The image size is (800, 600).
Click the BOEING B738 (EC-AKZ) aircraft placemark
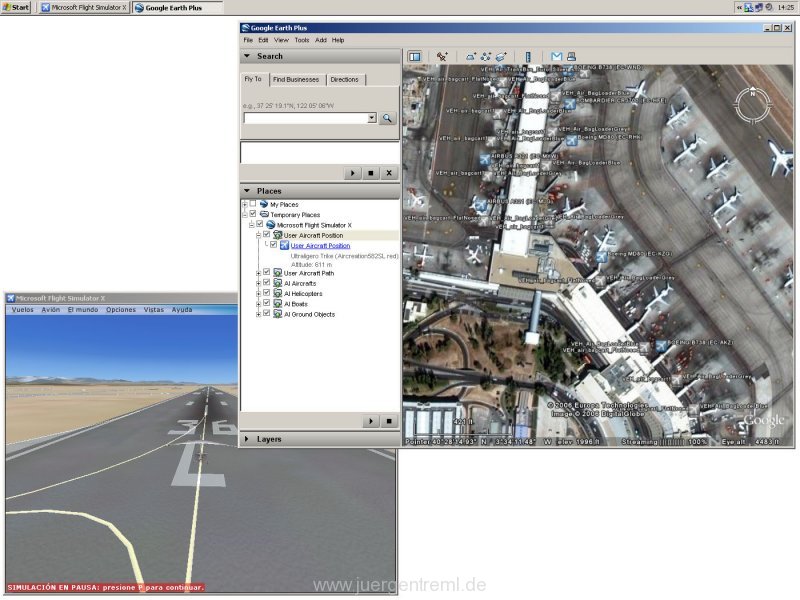pos(661,346)
